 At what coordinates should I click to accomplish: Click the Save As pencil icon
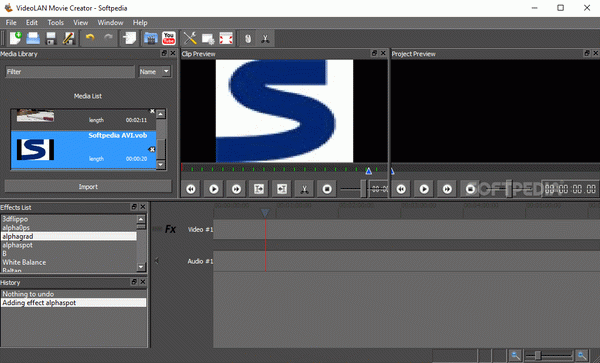click(68, 38)
